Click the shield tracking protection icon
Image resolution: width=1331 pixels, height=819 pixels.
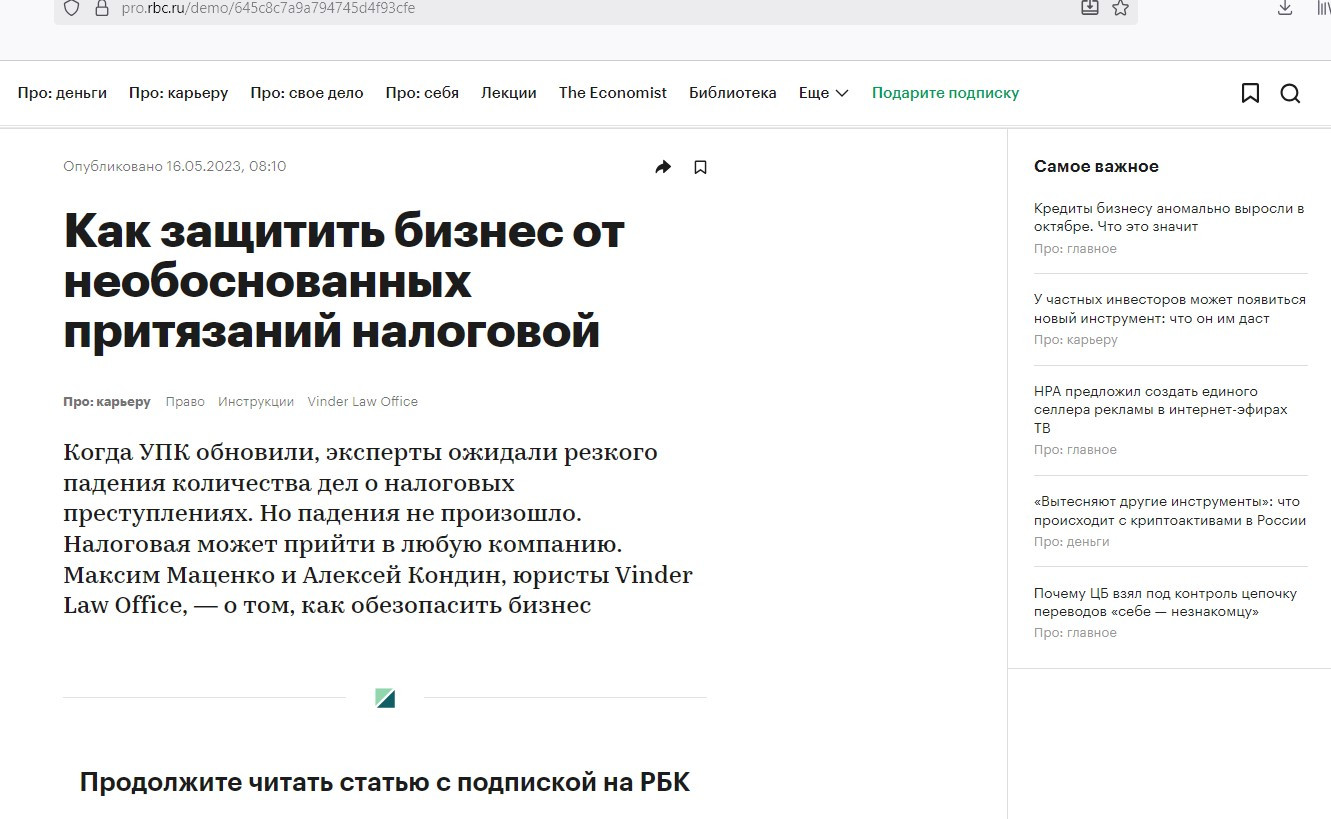(x=71, y=8)
